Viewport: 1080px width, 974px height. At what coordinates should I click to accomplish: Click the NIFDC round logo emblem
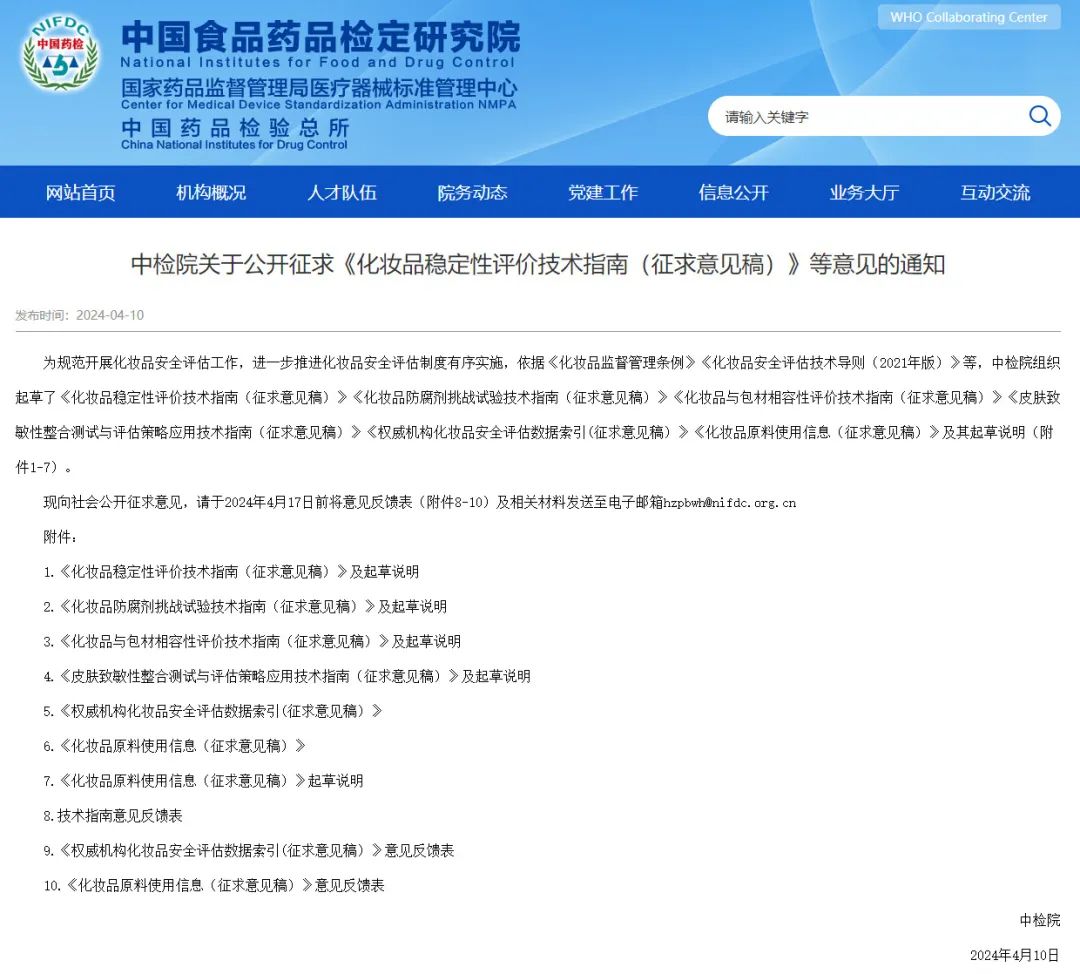click(59, 54)
